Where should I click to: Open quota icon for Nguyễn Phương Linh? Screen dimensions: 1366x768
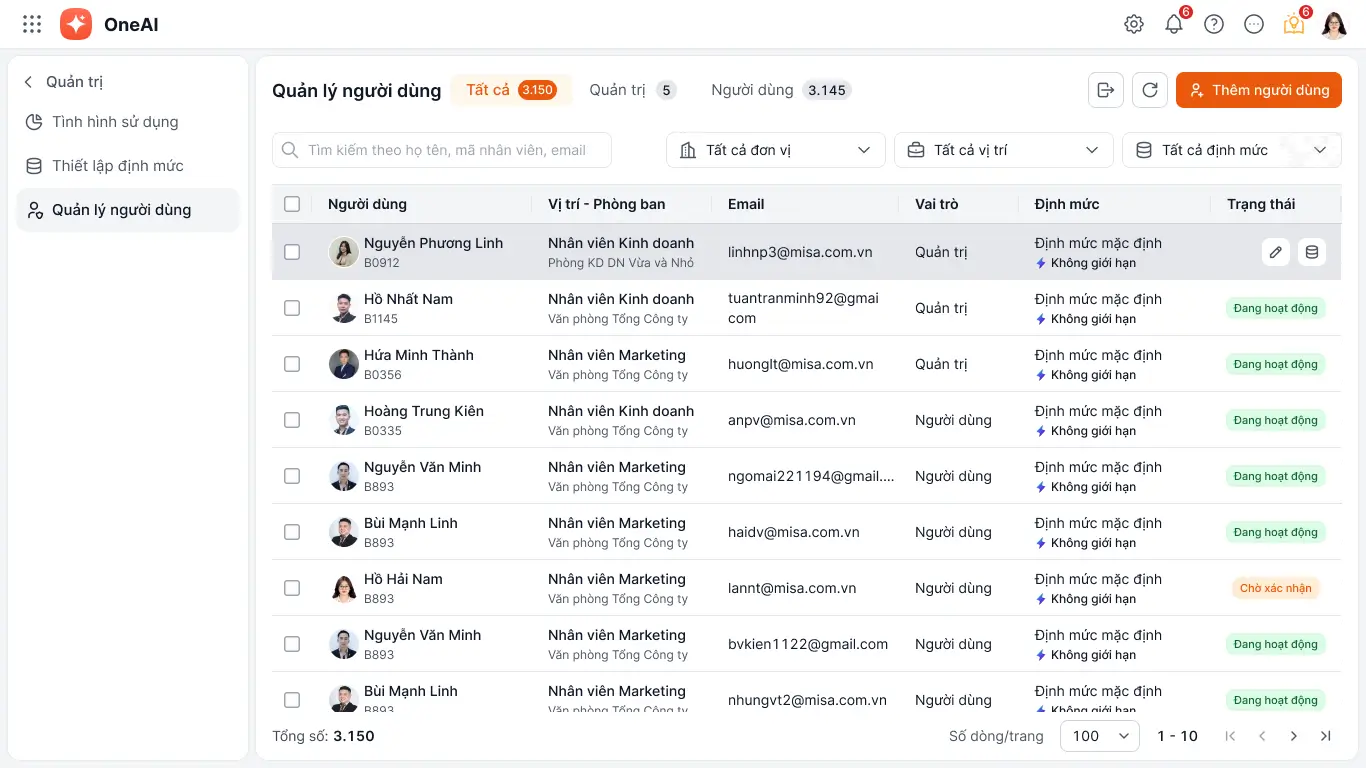click(x=1312, y=252)
